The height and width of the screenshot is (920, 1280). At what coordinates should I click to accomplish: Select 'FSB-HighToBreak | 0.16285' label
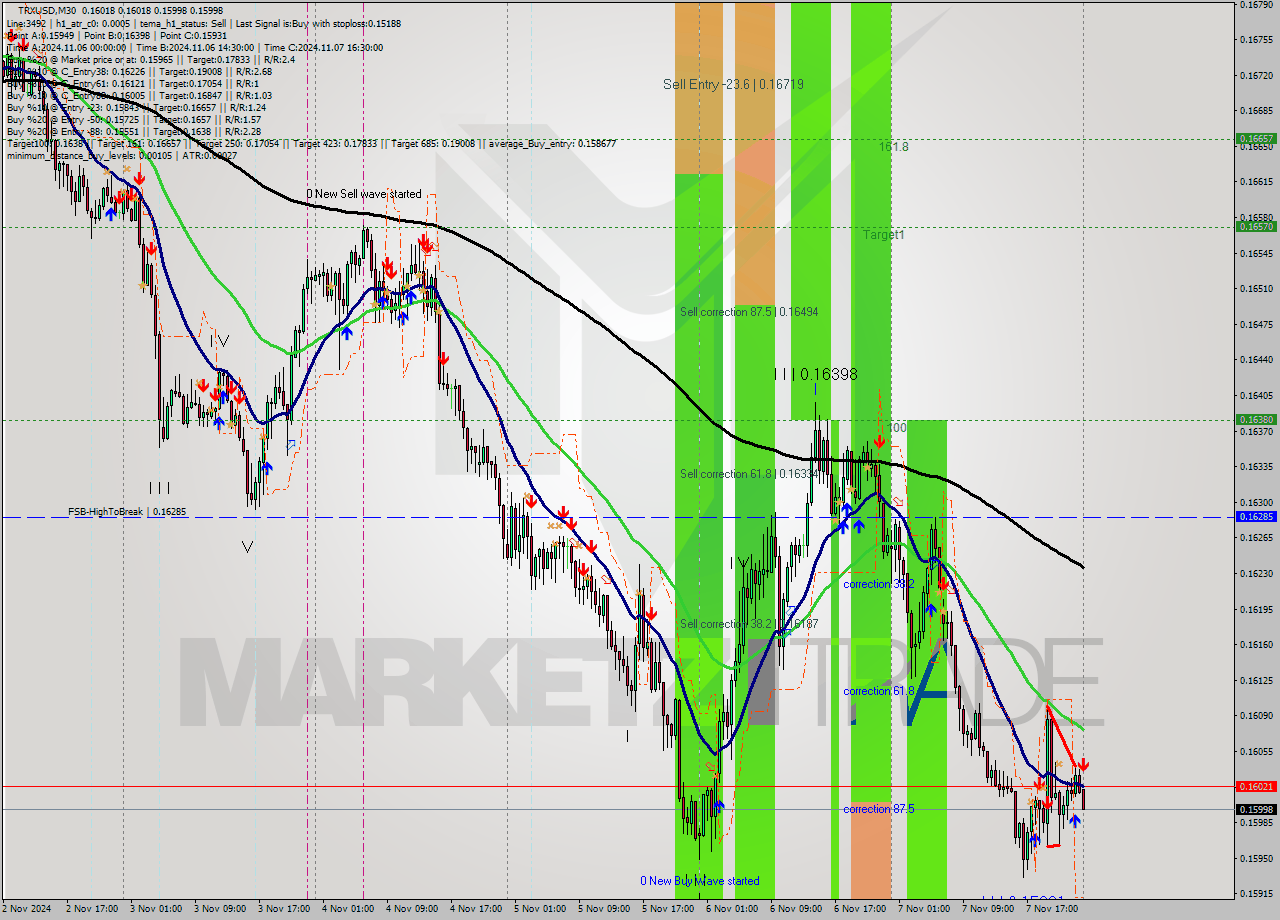tap(127, 512)
